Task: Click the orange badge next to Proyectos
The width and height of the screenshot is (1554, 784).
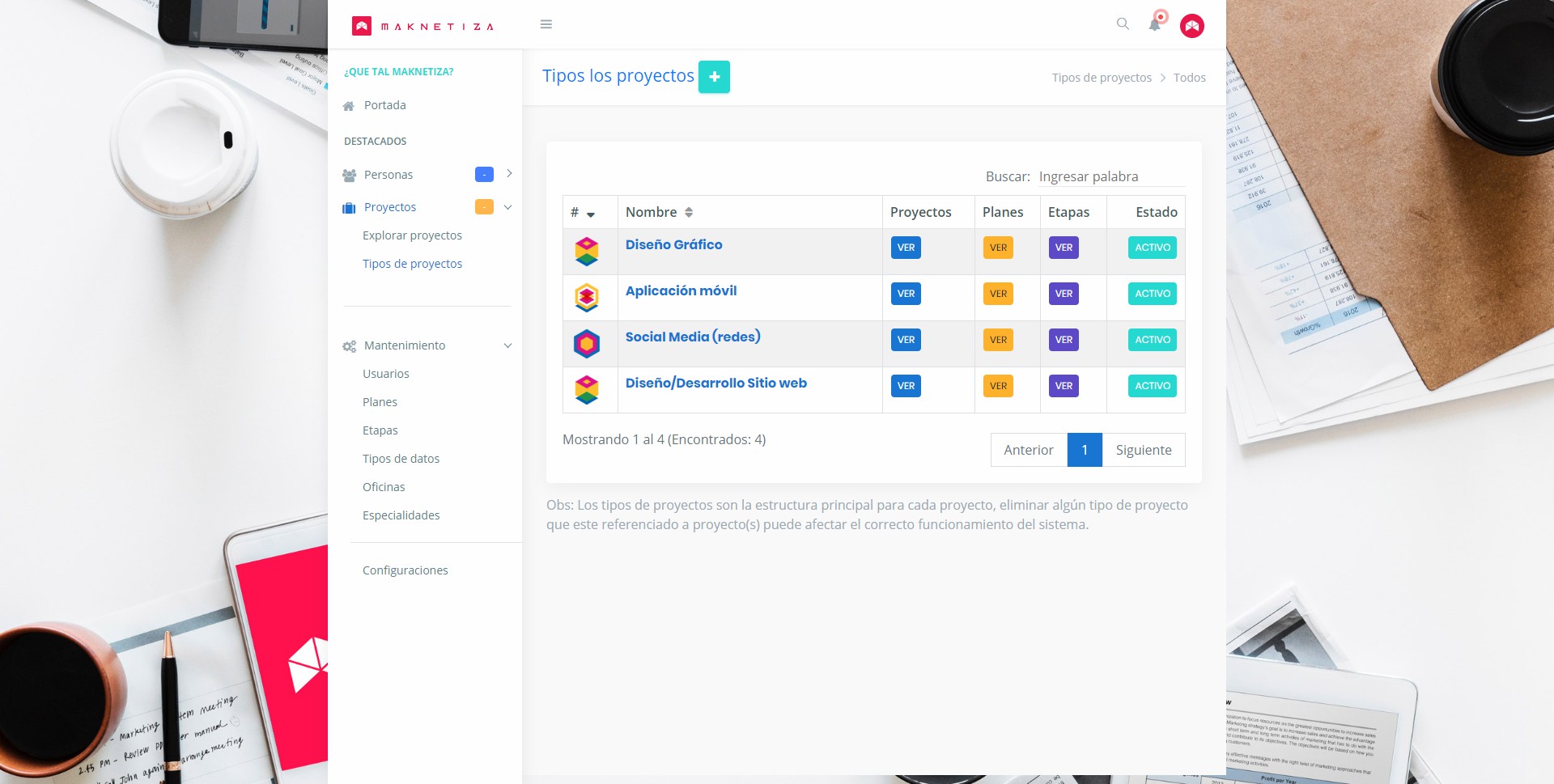Action: click(484, 206)
